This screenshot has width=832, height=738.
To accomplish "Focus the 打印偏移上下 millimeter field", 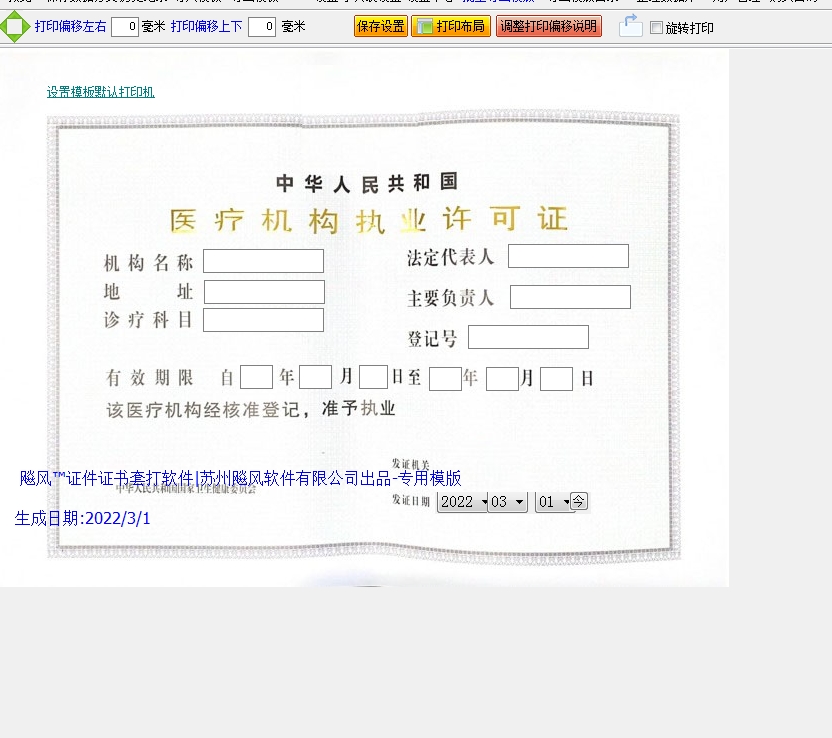I will tap(262, 27).
